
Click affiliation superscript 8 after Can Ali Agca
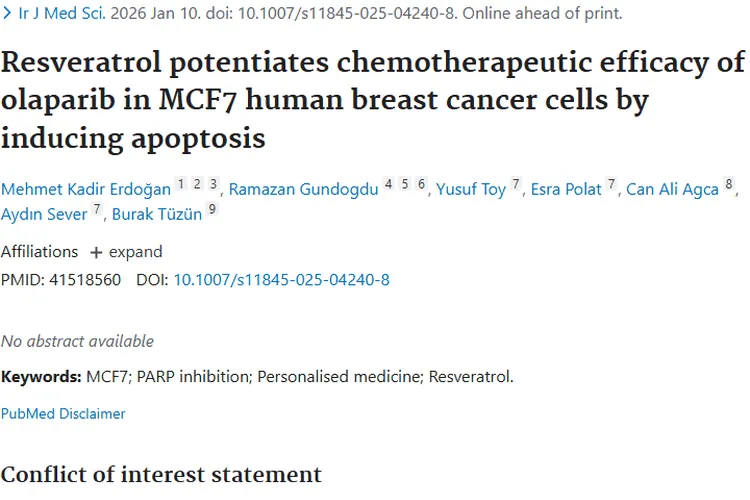click(x=730, y=184)
